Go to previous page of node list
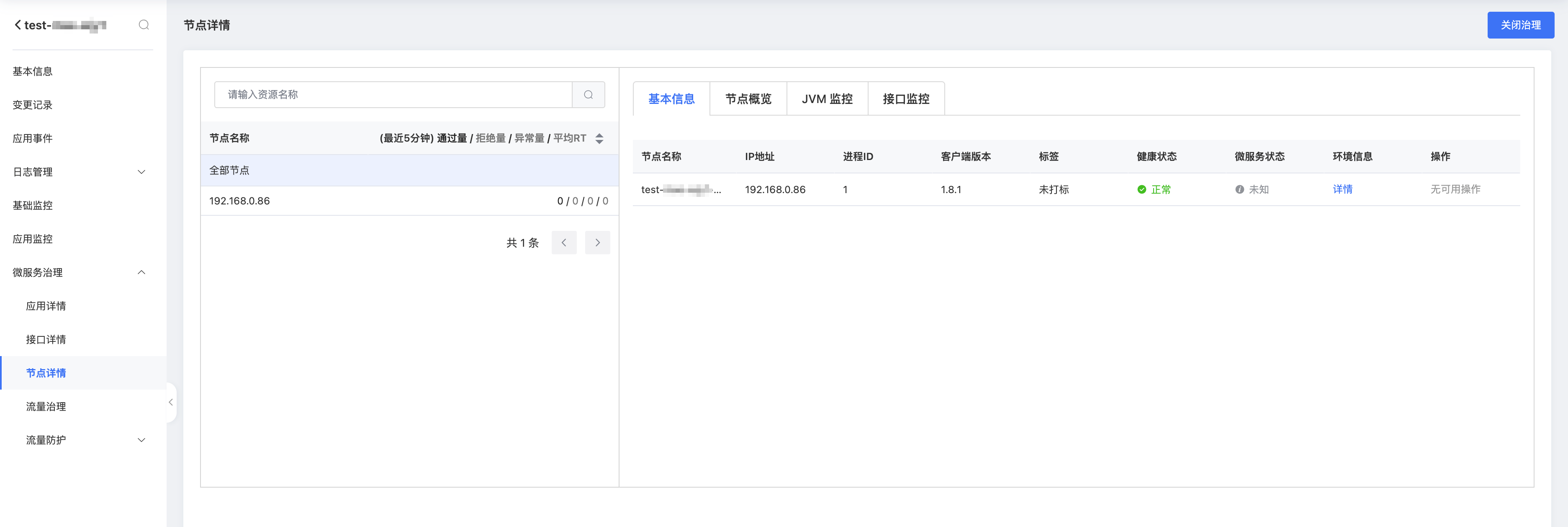This screenshot has width=1568, height=527. click(x=564, y=243)
